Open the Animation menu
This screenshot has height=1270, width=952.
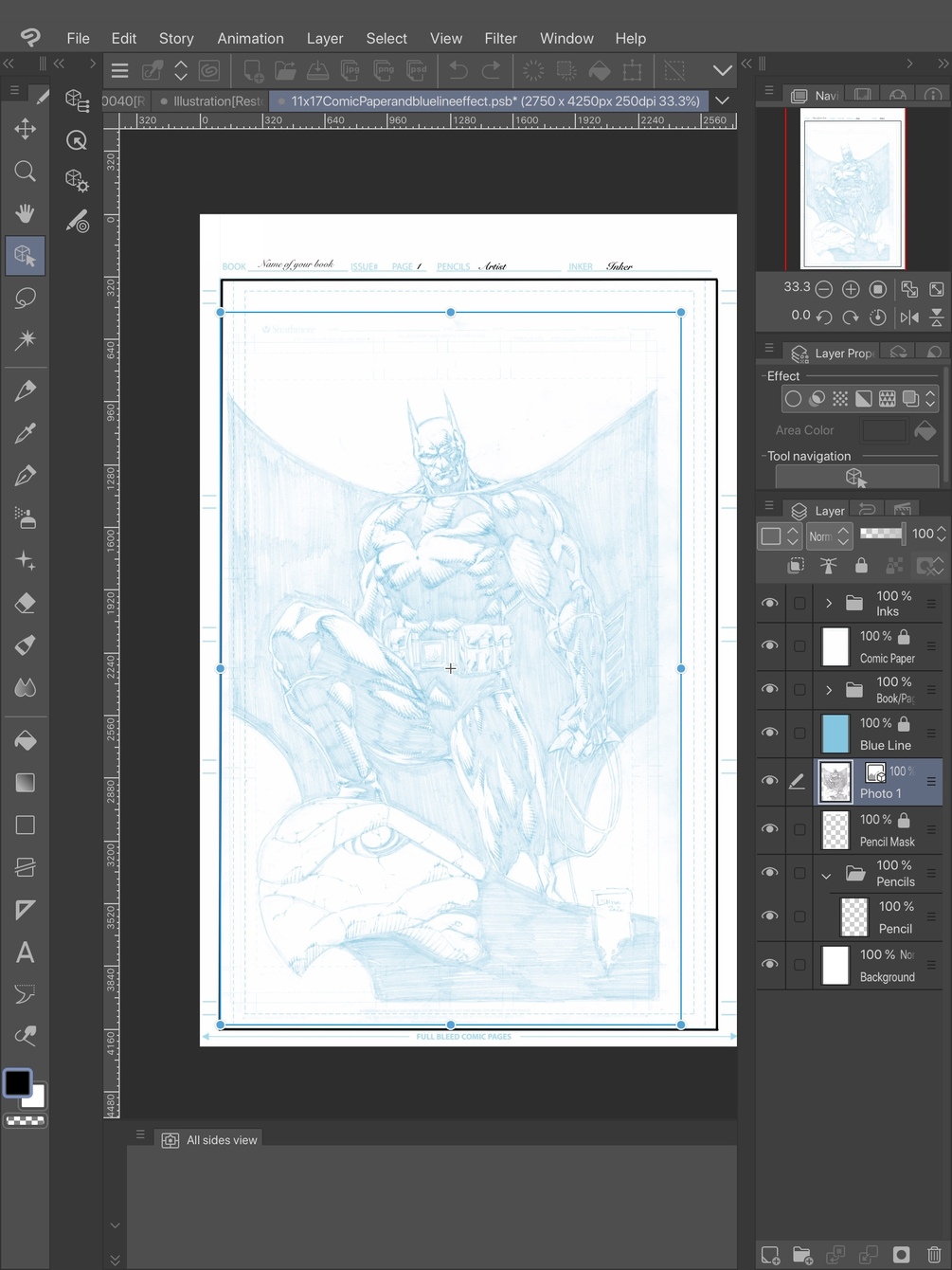[x=250, y=38]
